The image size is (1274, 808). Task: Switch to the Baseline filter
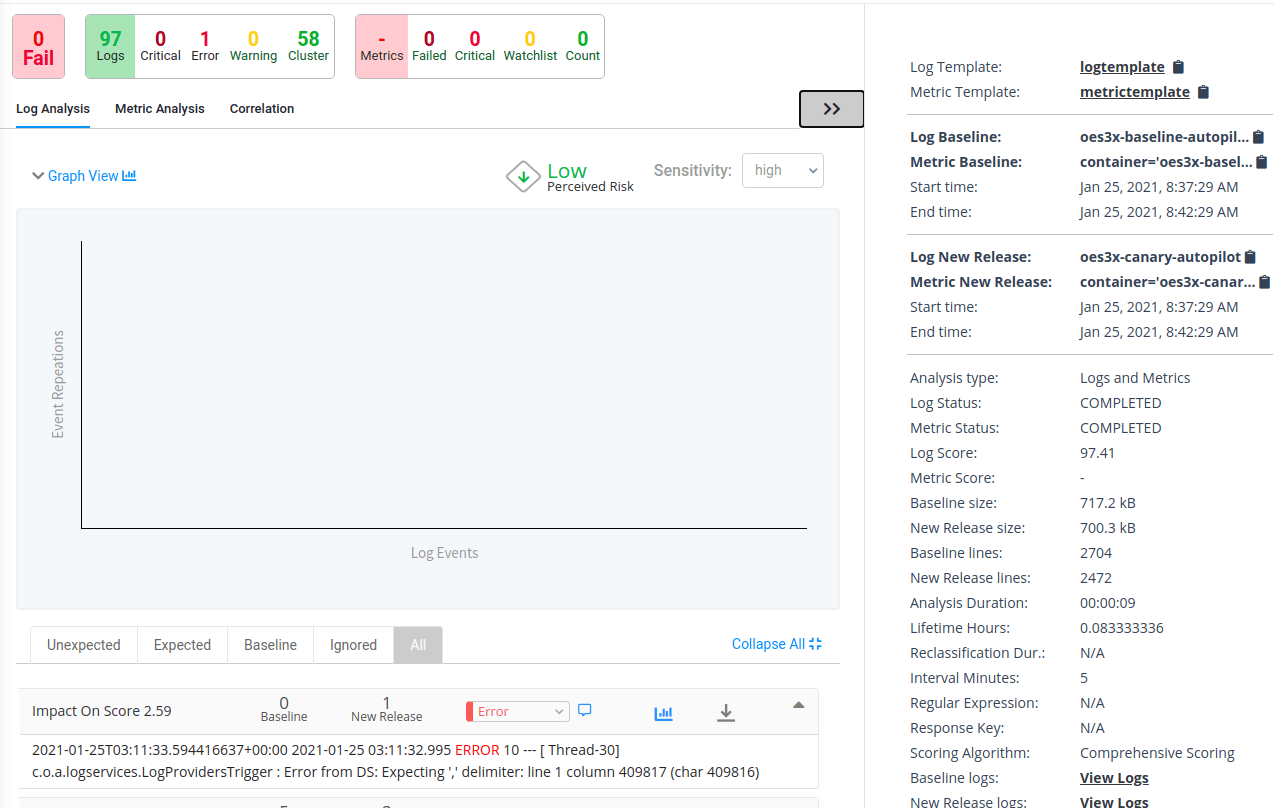(x=270, y=645)
